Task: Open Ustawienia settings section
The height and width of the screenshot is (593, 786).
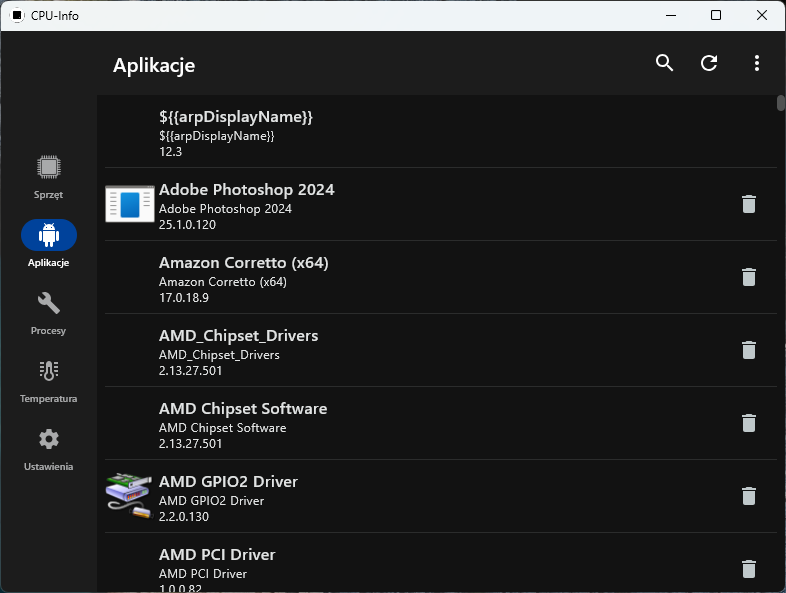Action: coord(49,449)
